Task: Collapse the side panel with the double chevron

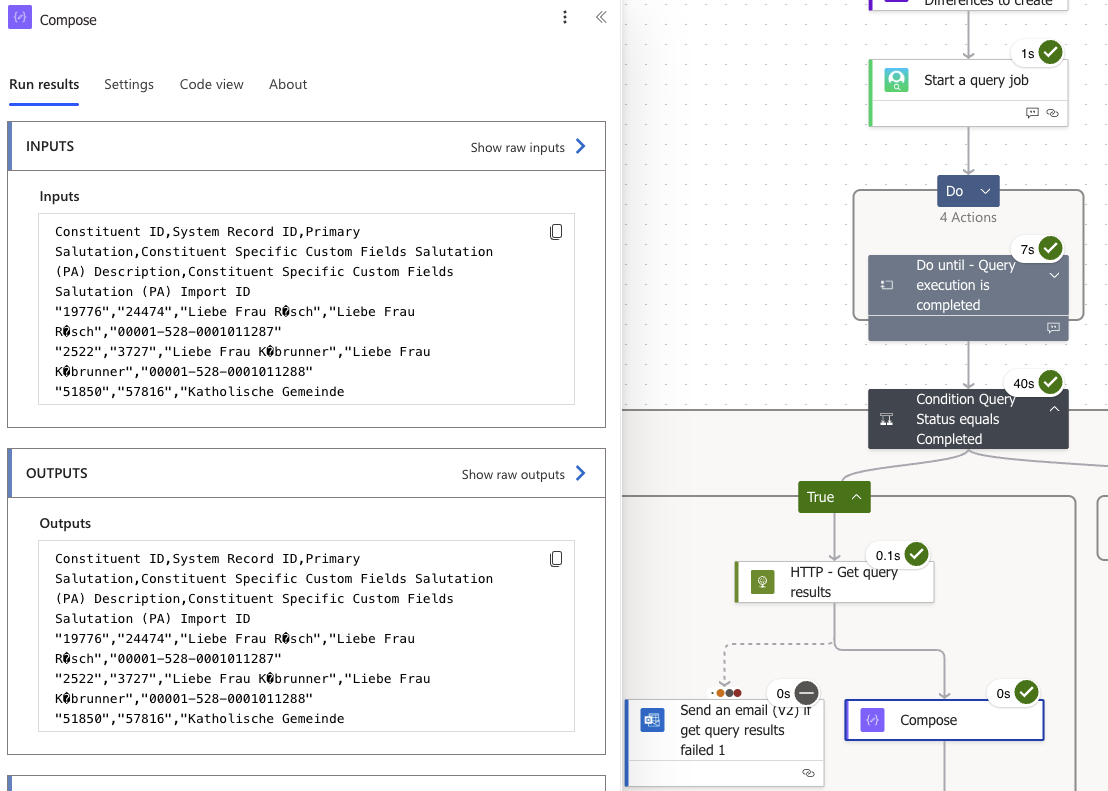Action: tap(600, 17)
